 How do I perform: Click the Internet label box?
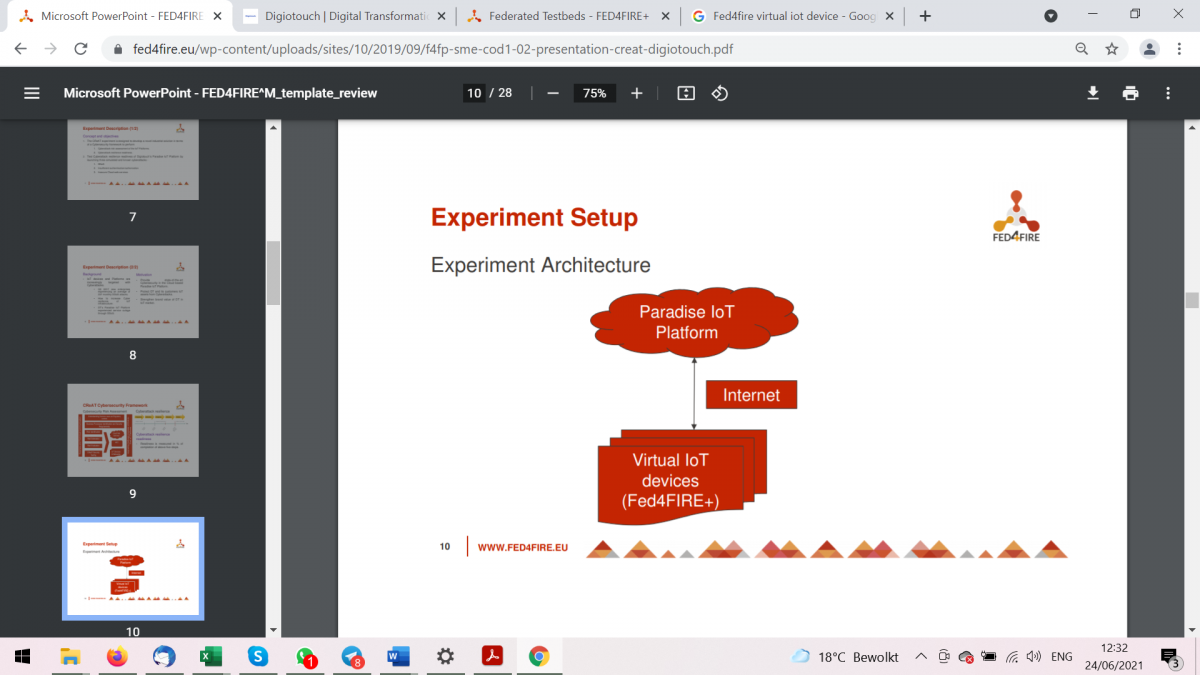751,395
